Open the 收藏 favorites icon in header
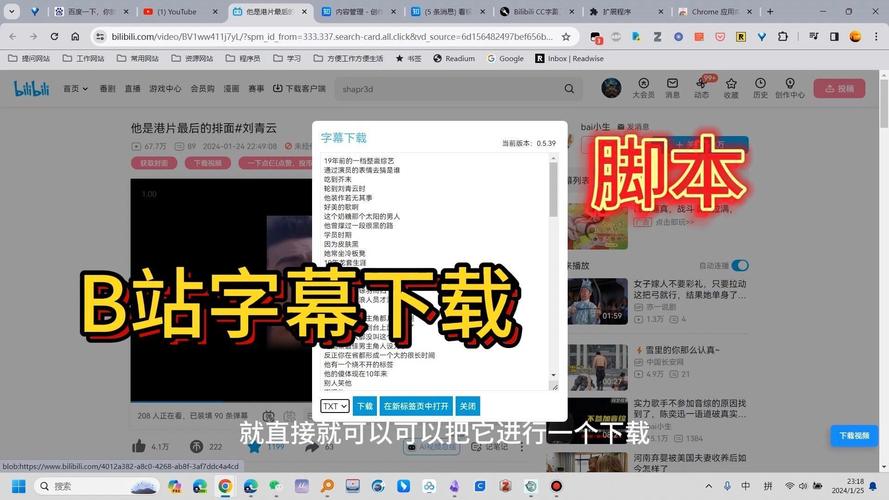Viewport: 889px width, 500px height. [x=731, y=88]
